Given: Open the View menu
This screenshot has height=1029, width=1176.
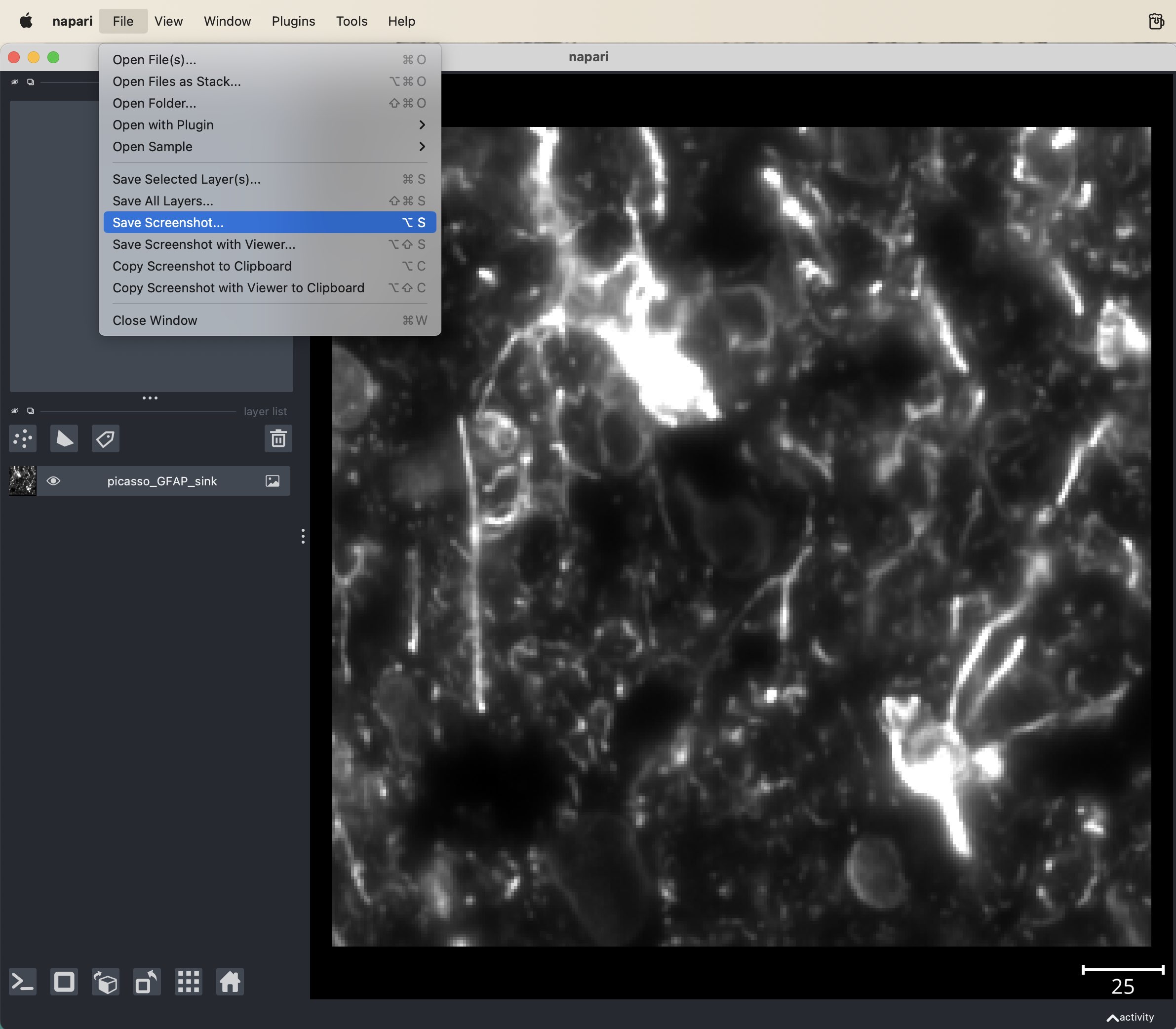Looking at the screenshot, I should point(168,21).
